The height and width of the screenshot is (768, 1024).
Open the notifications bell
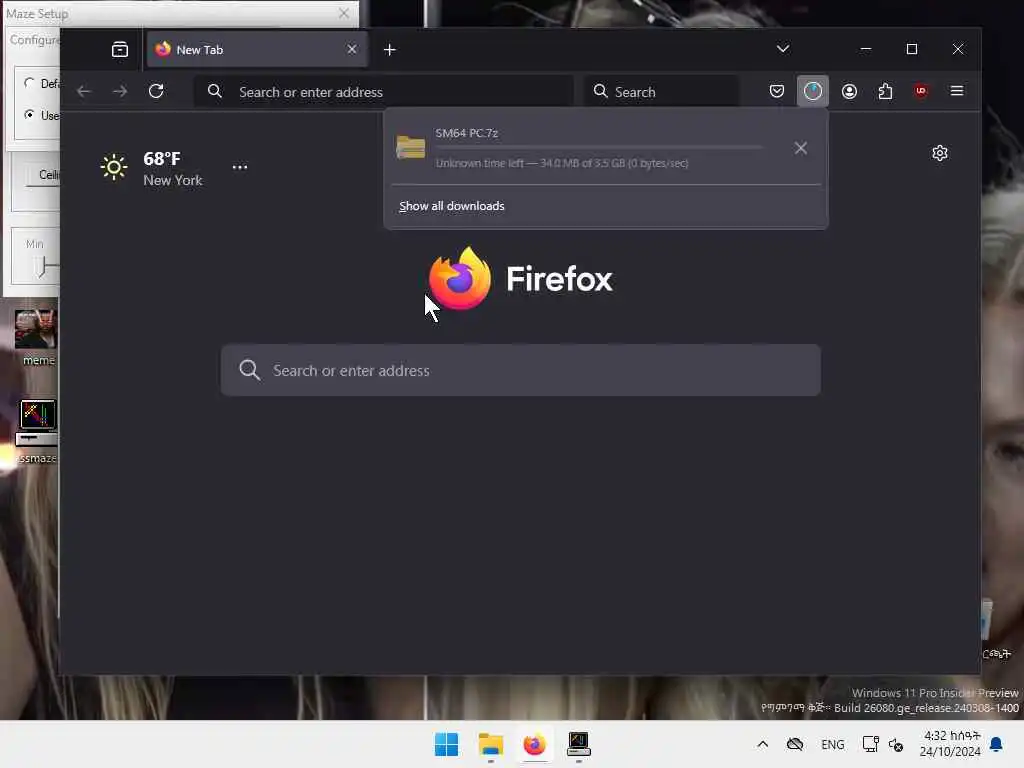coord(997,744)
